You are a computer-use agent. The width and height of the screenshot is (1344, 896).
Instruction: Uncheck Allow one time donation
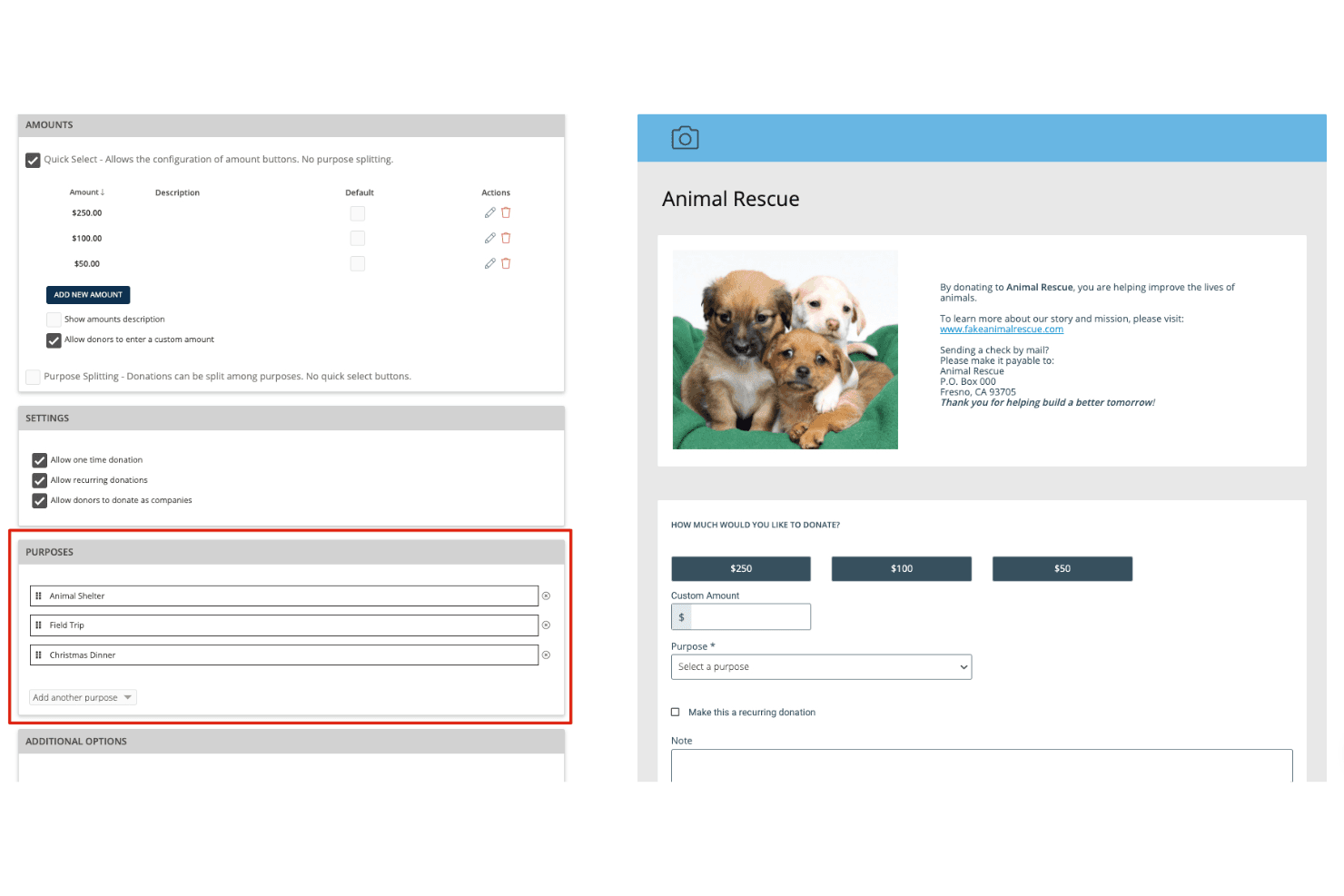click(x=39, y=460)
